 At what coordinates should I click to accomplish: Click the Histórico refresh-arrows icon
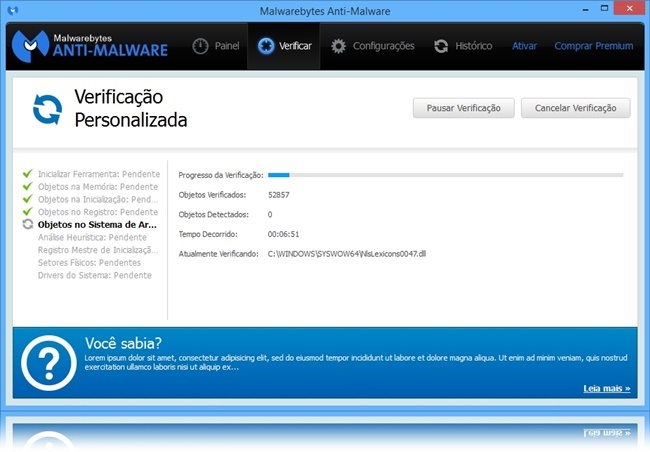point(441,46)
